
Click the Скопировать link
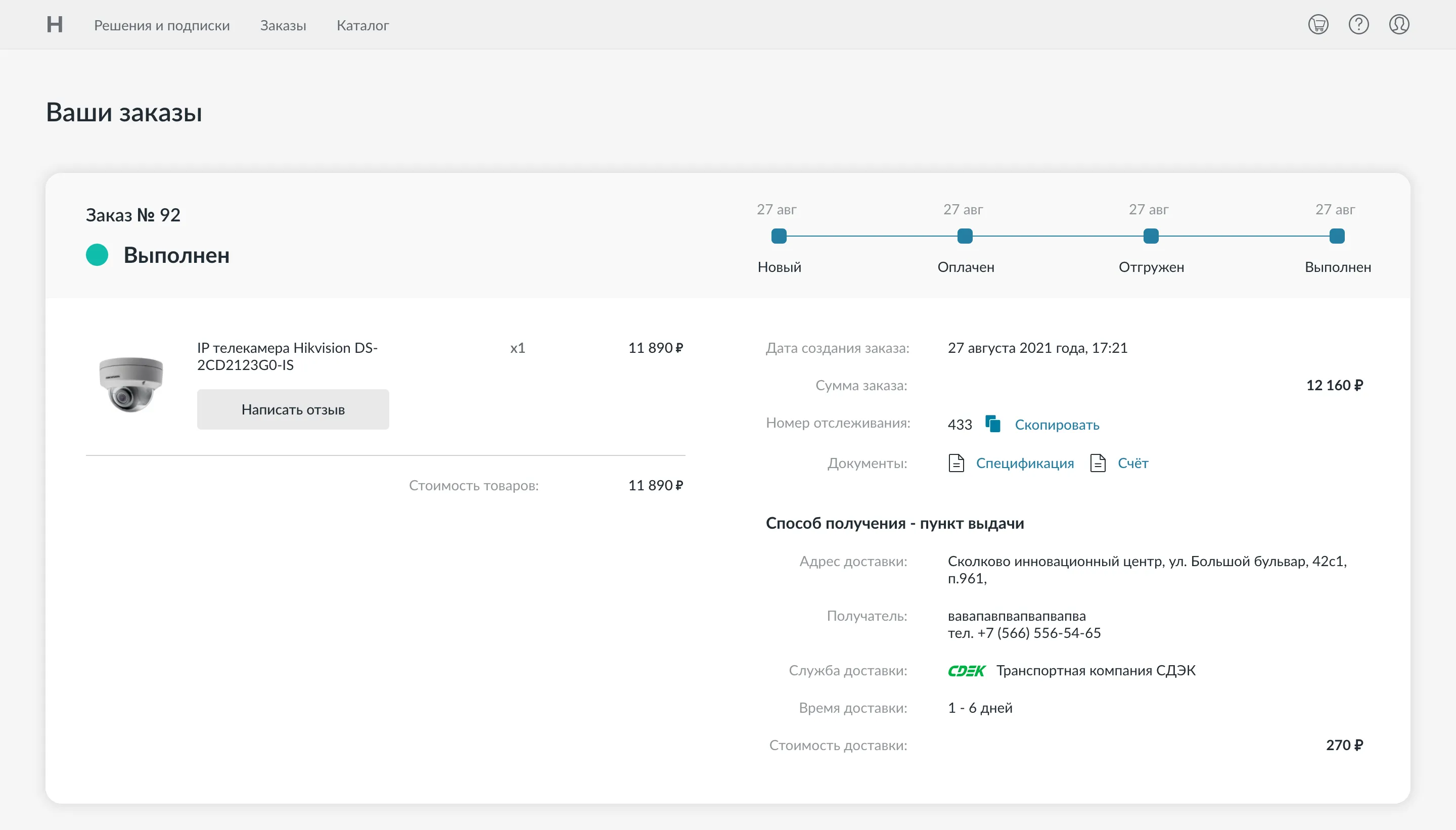(1057, 425)
